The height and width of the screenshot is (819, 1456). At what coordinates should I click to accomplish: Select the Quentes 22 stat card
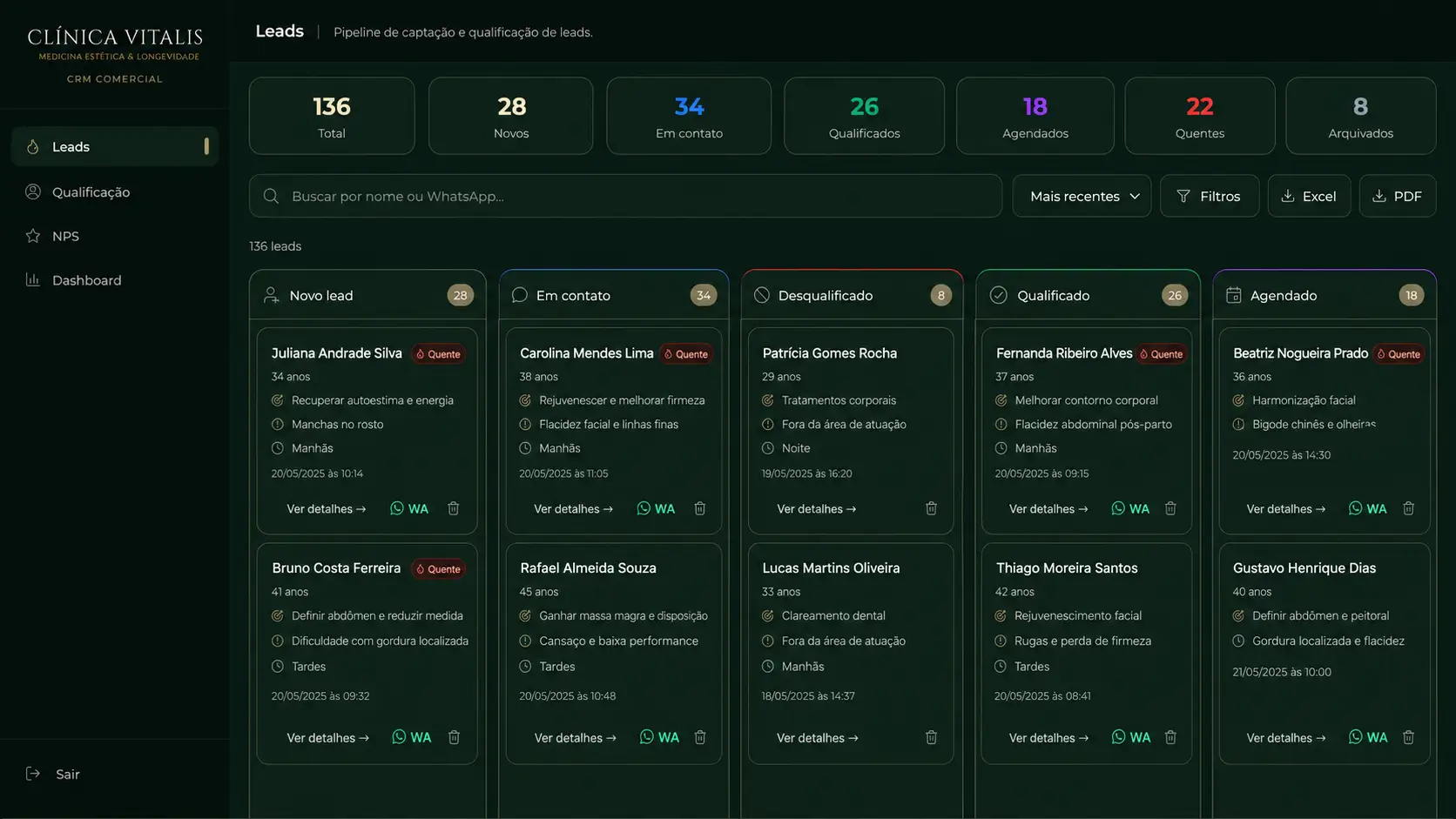click(1200, 116)
